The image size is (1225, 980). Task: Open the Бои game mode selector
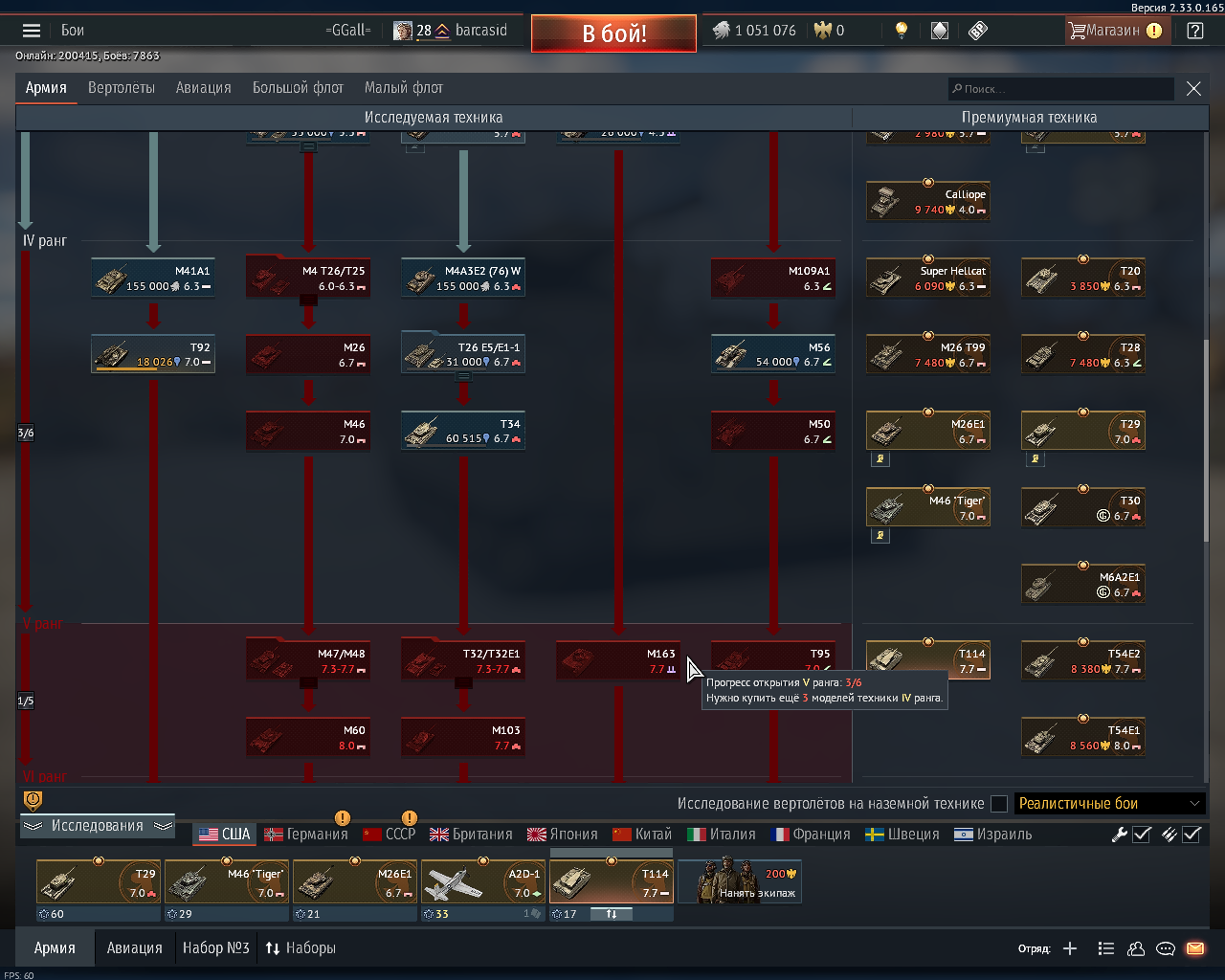pyautogui.click(x=73, y=31)
